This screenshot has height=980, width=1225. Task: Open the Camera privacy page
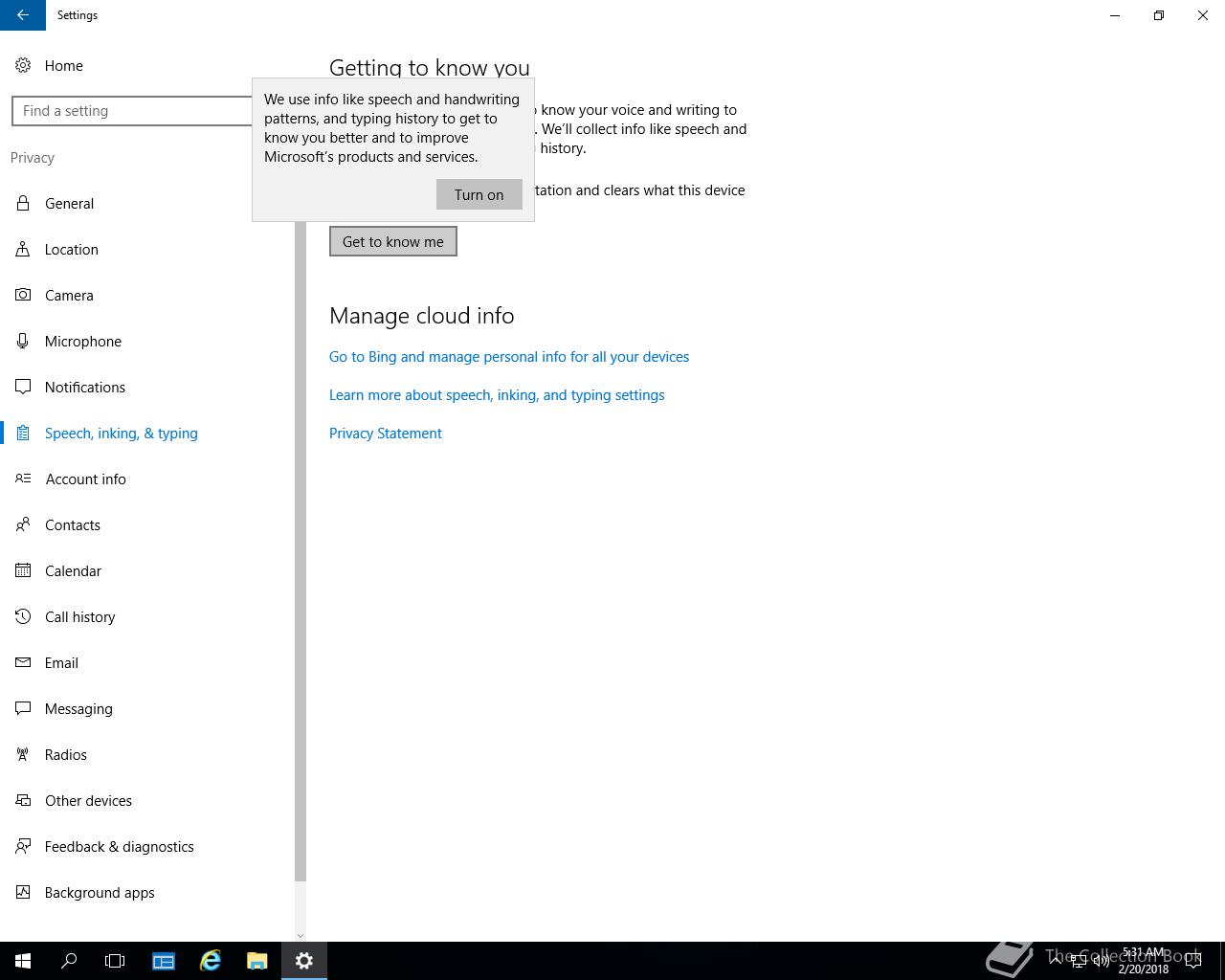(x=148, y=295)
